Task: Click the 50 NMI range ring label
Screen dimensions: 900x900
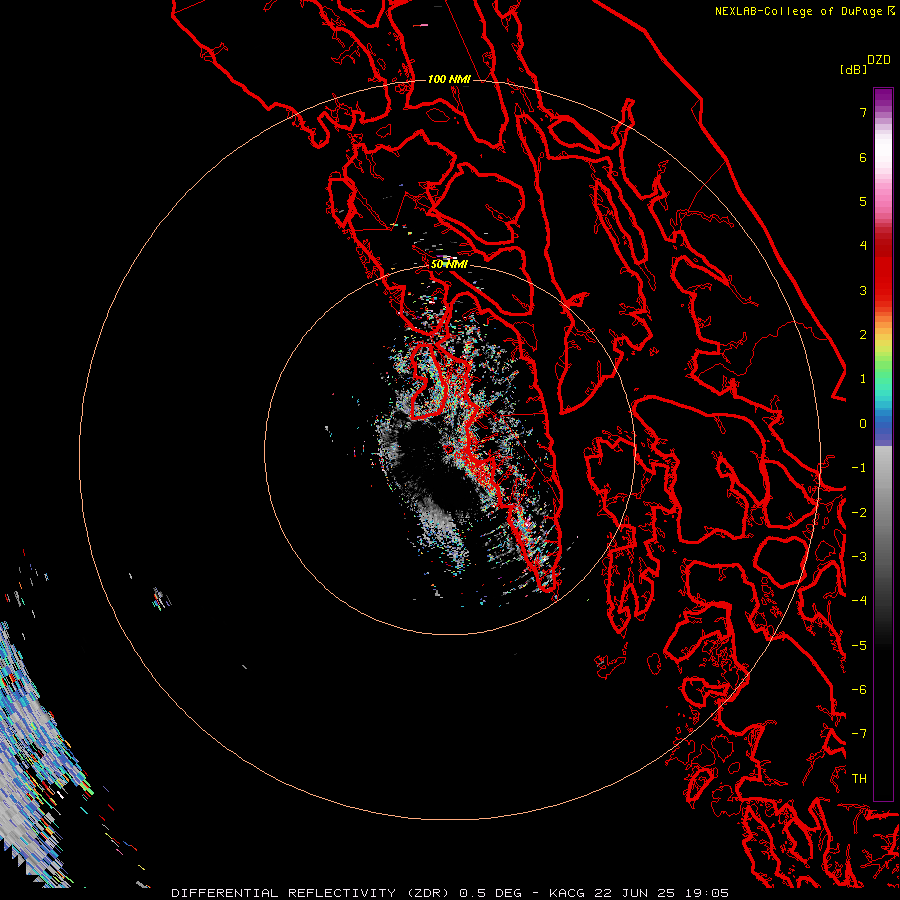Action: coord(449,264)
